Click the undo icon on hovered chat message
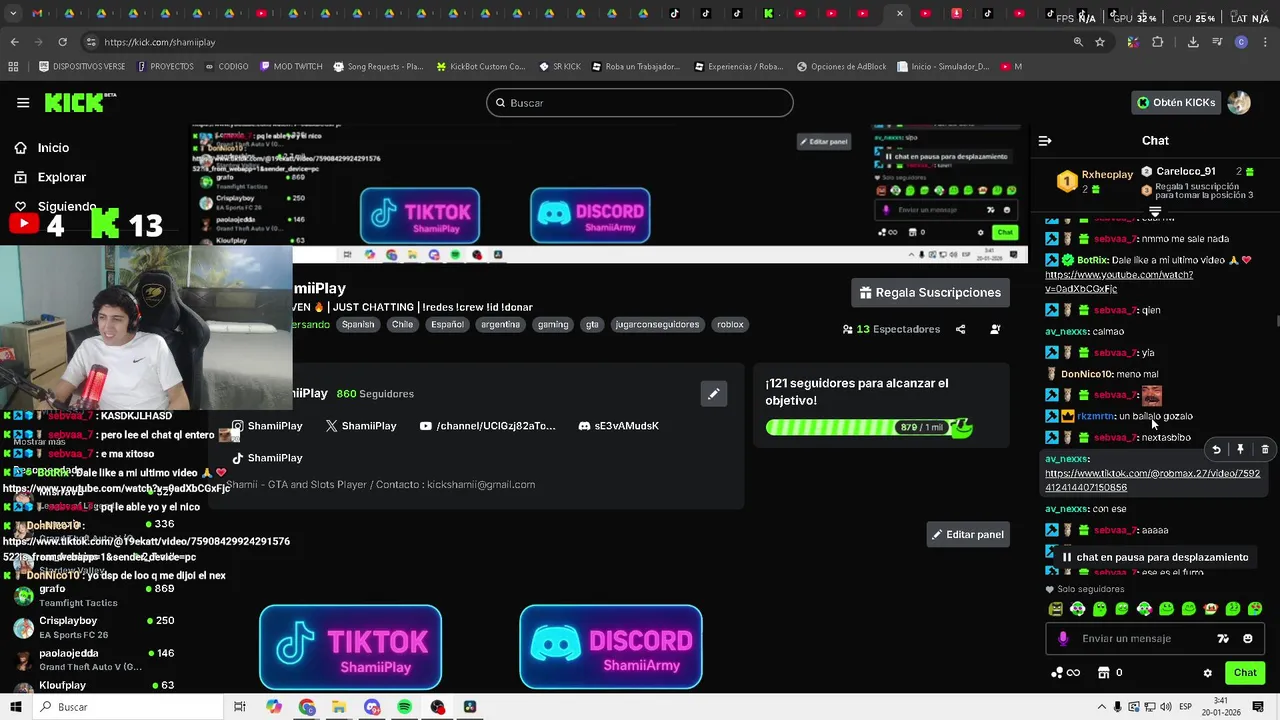1280x720 pixels. [x=1216, y=450]
